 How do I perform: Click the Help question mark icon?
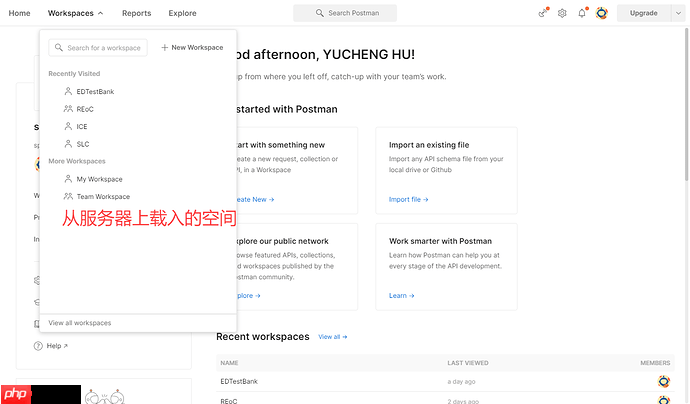point(38,346)
